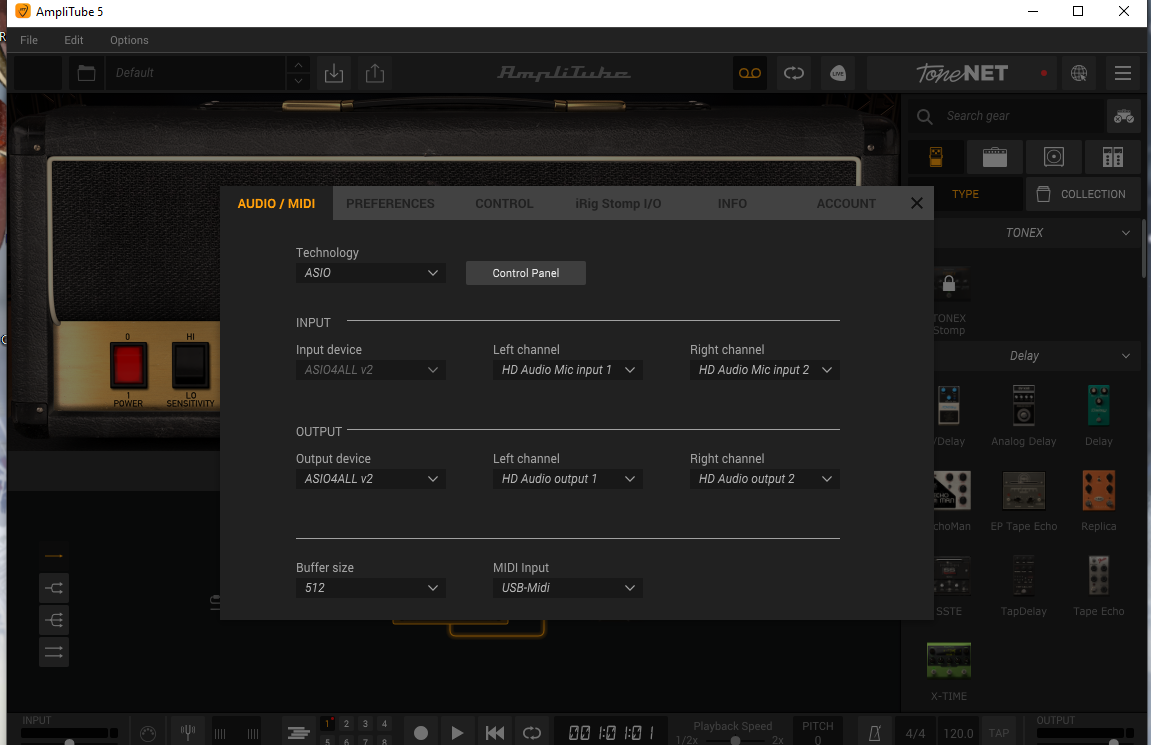
Task: Open the Edit menu
Action: 73,40
